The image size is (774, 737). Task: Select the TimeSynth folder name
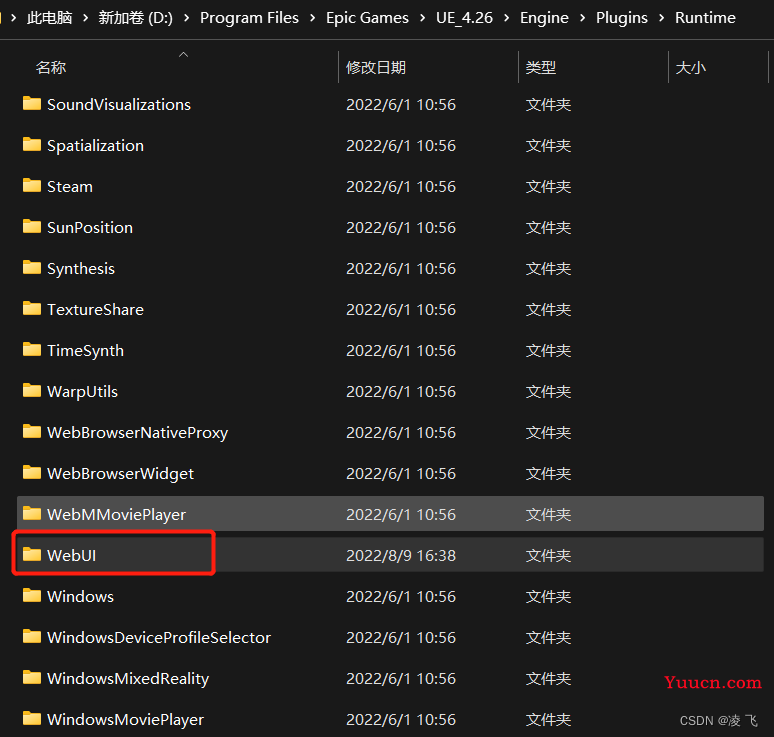pos(85,350)
